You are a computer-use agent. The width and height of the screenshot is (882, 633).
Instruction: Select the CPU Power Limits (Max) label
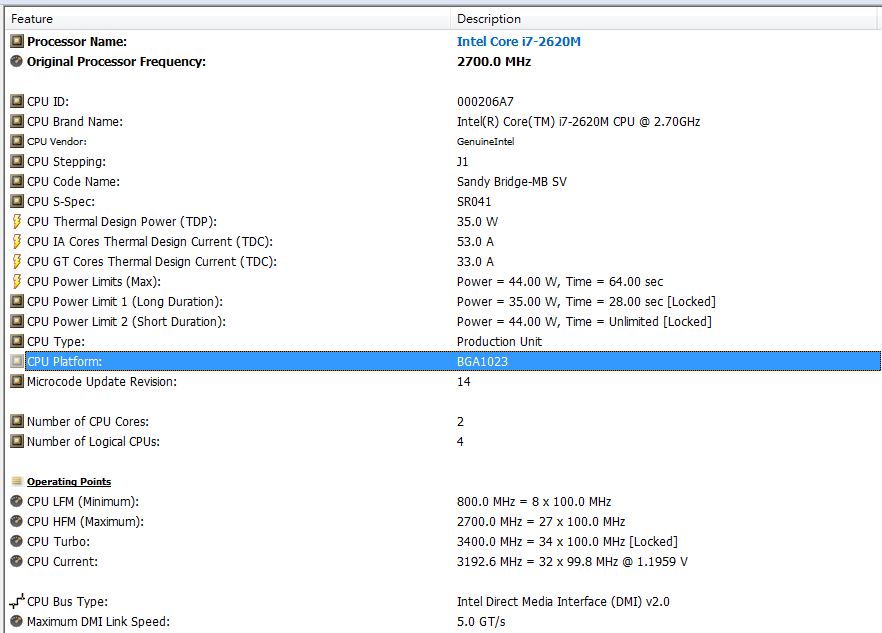point(94,281)
